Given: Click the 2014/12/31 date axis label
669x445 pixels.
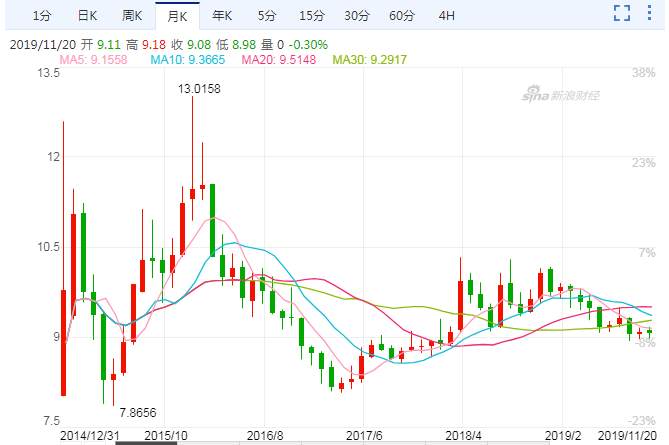Looking at the screenshot, I should click(x=90, y=436).
